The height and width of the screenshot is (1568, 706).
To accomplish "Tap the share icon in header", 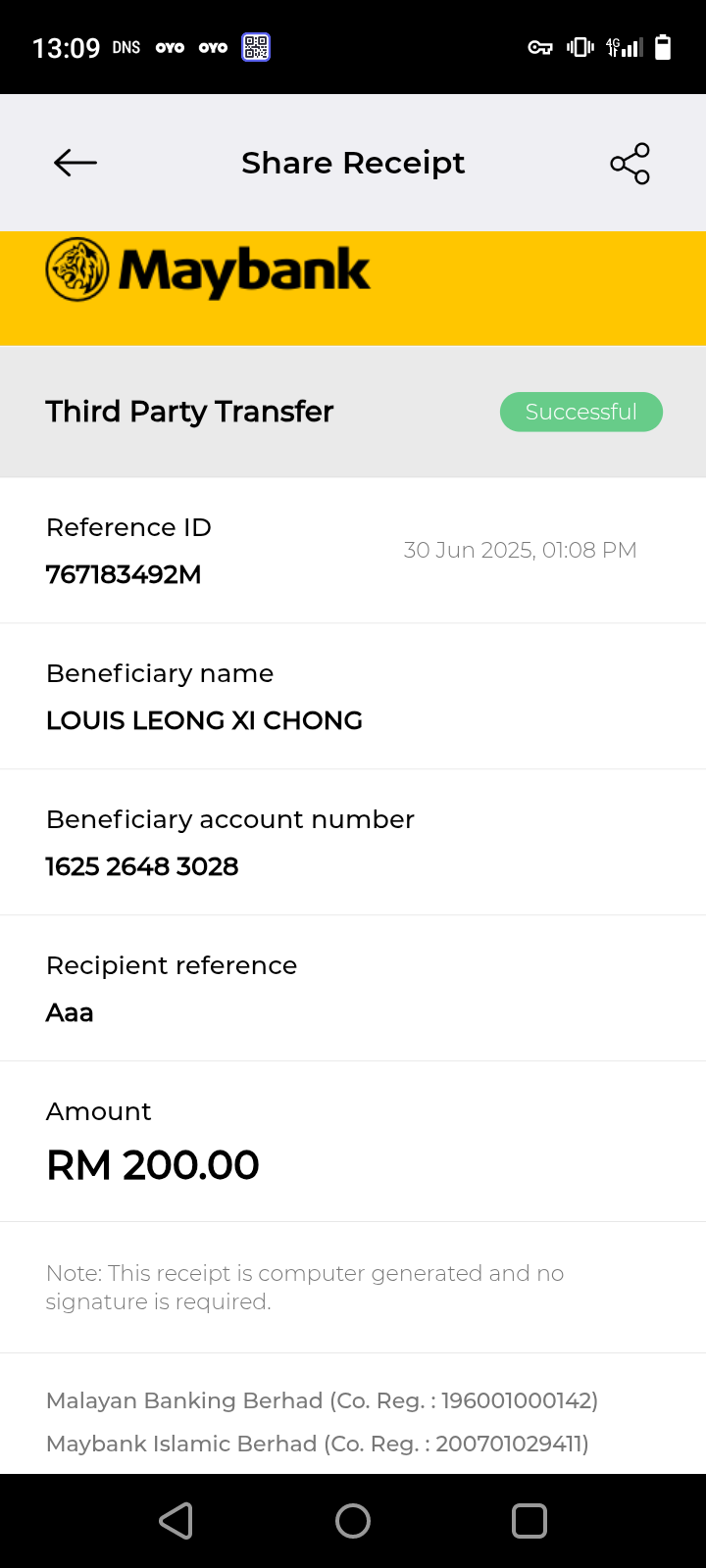I will click(x=630, y=164).
